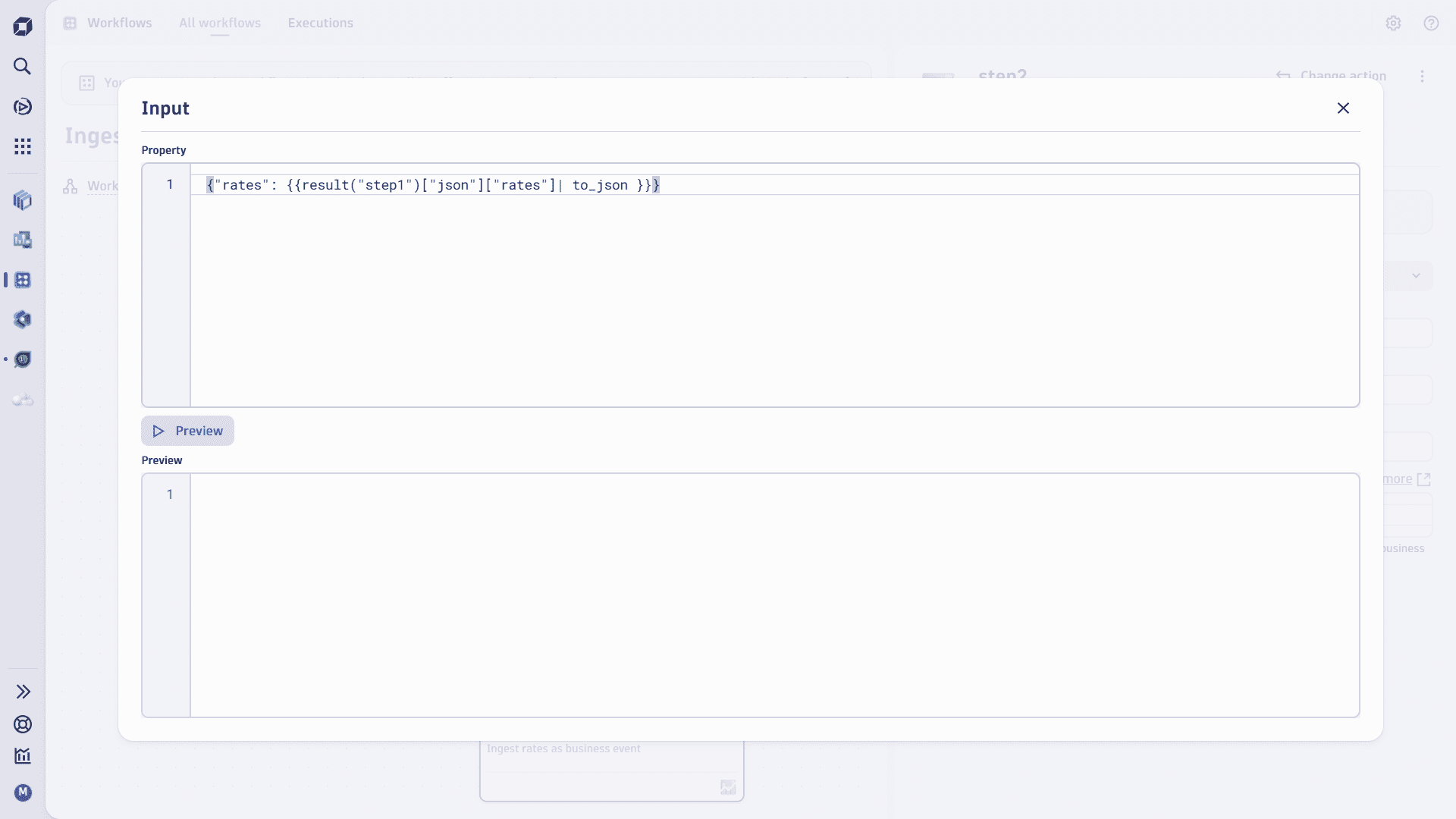
Task: Switch to the Executions tab
Action: pos(320,23)
